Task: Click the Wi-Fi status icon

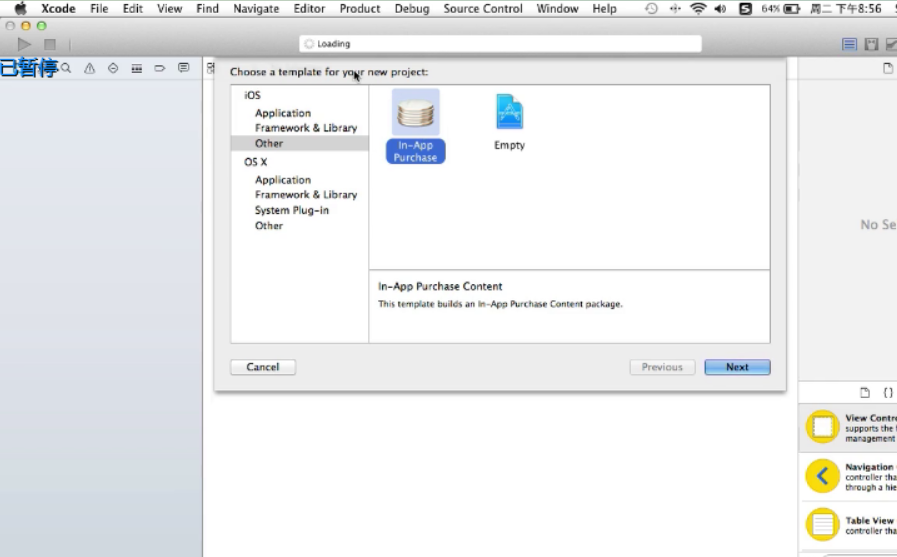Action: (x=698, y=9)
